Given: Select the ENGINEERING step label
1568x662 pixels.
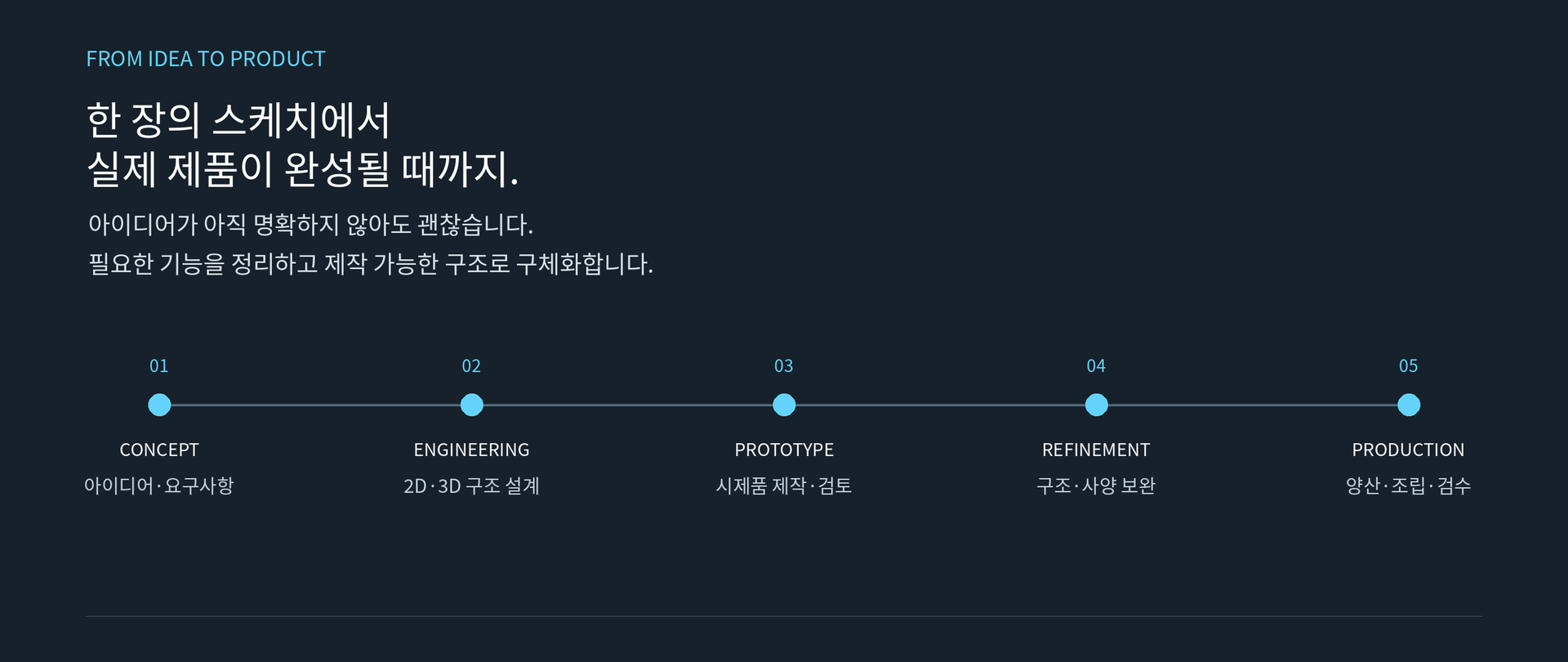Looking at the screenshot, I should pyautogui.click(x=471, y=450).
